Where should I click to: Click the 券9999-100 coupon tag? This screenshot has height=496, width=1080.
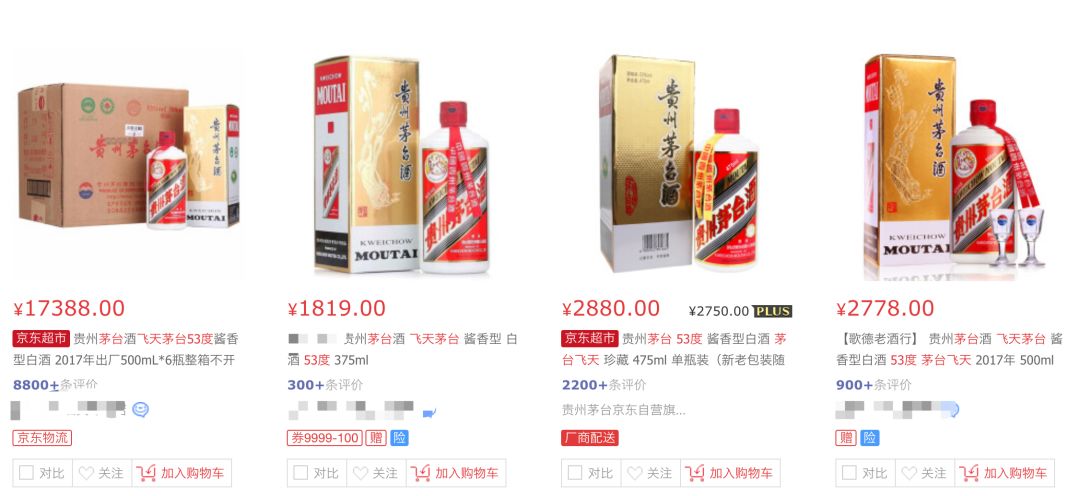pos(324,437)
